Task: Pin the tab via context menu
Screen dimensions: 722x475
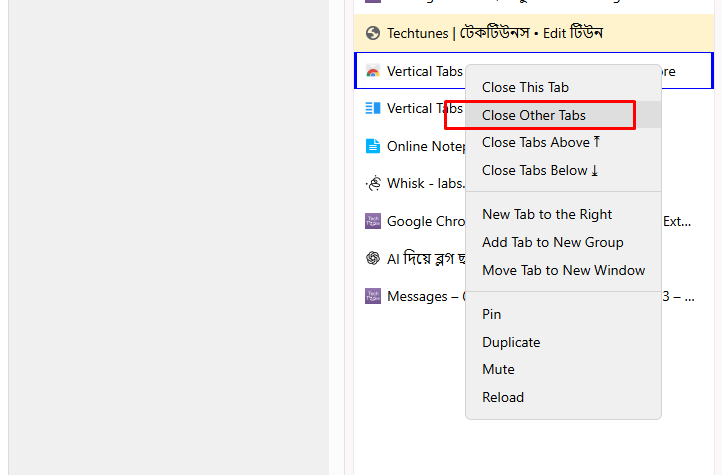Action: click(563, 314)
